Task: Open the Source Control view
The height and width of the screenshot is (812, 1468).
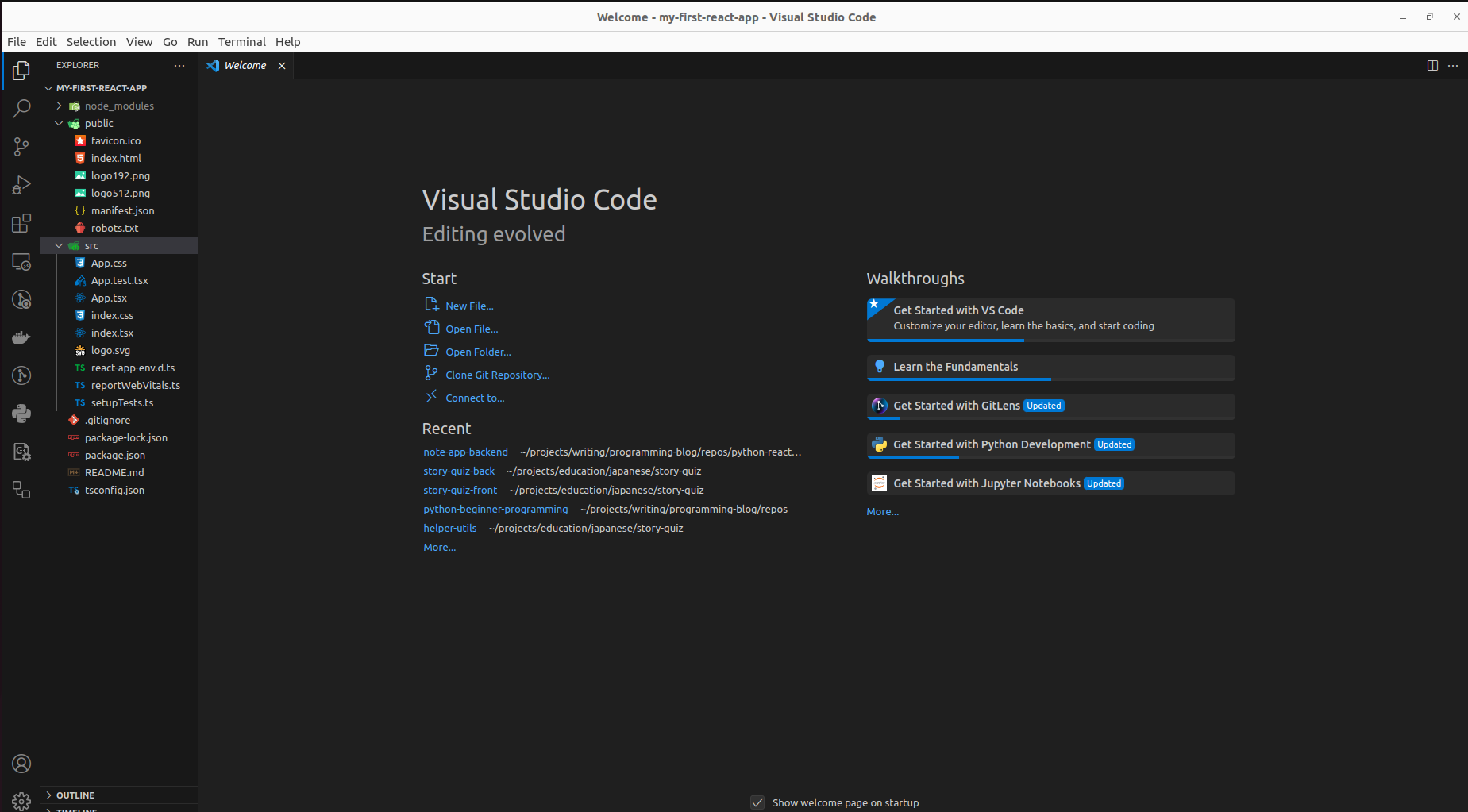Action: coord(21,147)
